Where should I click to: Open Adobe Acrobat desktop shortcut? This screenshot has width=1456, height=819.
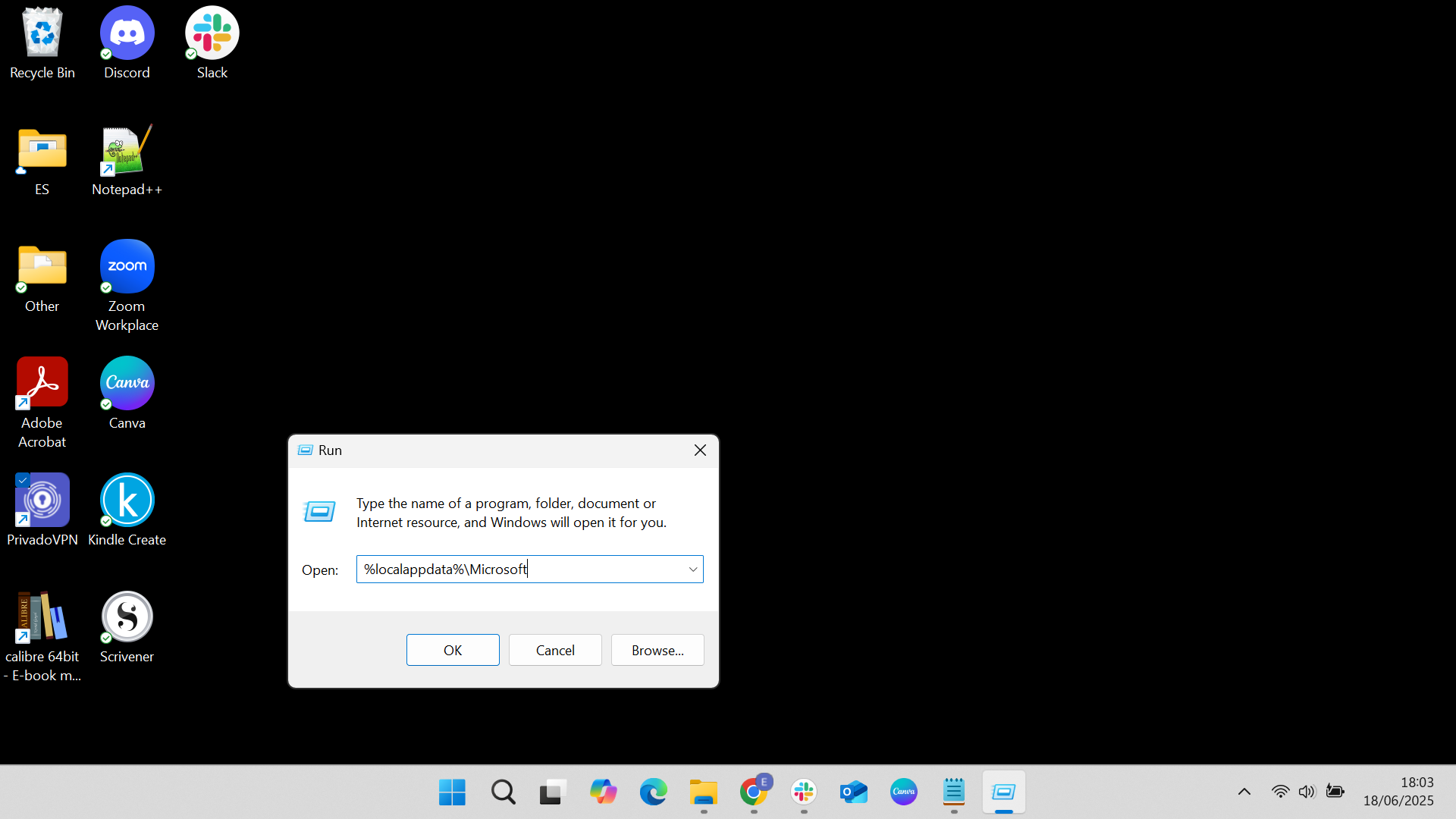tap(42, 403)
